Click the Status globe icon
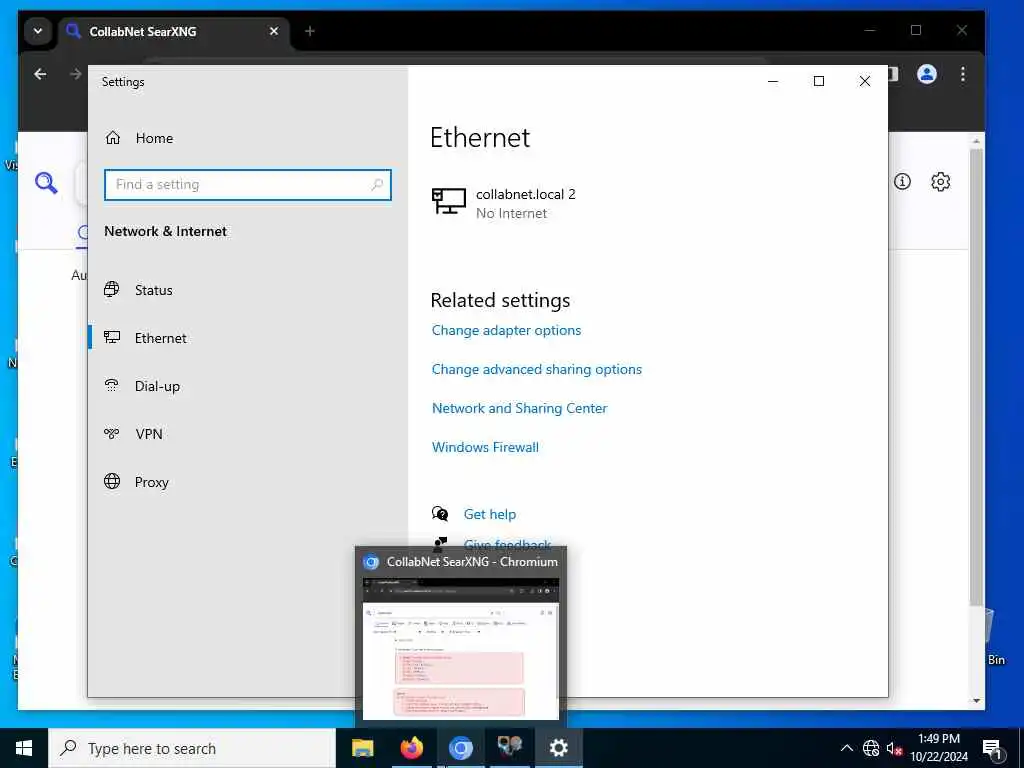Image resolution: width=1024 pixels, height=768 pixels. coord(112,289)
